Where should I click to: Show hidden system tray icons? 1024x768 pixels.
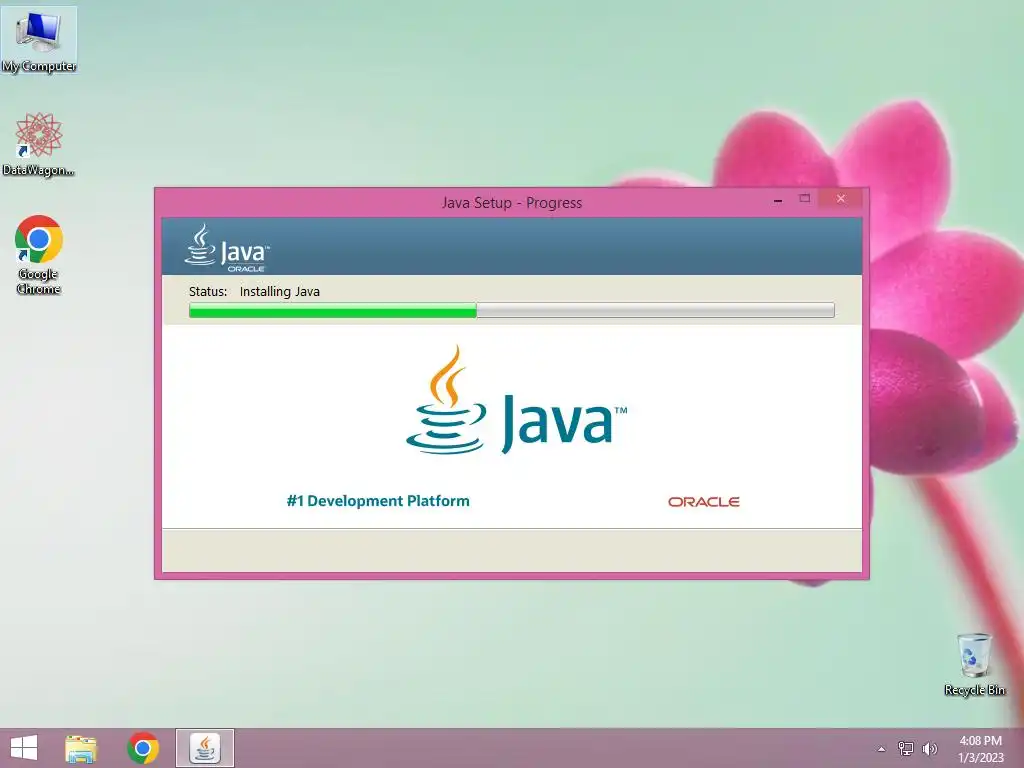(x=882, y=749)
